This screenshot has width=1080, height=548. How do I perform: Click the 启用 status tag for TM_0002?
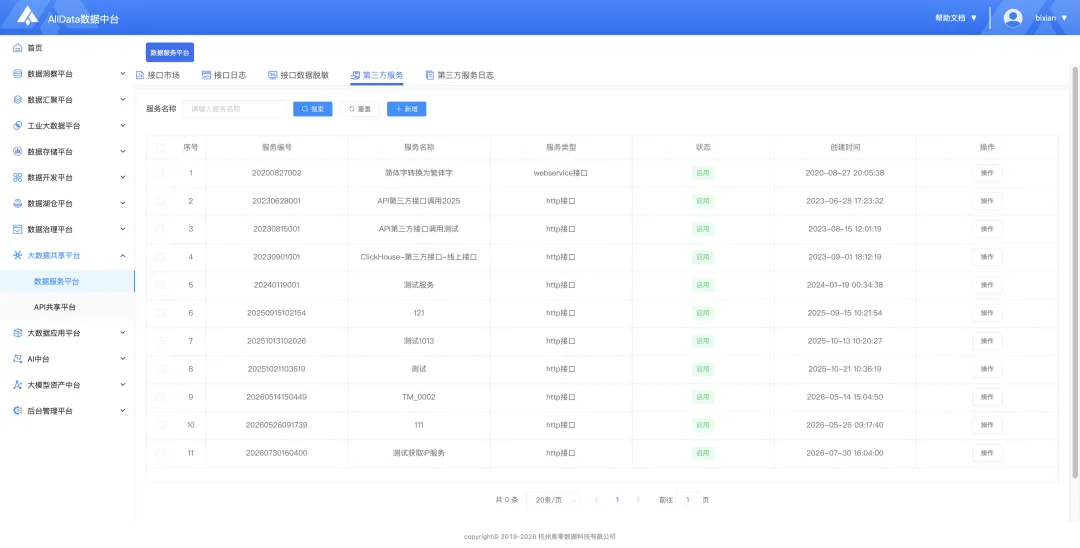703,397
